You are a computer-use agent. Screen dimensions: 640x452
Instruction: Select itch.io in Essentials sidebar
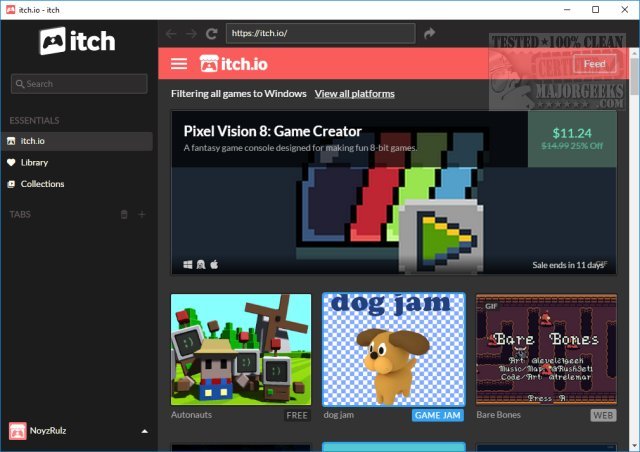[77, 141]
